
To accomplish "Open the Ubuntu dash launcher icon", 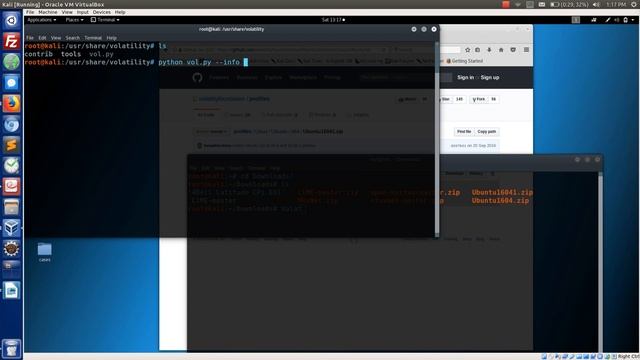I will (x=11, y=20).
